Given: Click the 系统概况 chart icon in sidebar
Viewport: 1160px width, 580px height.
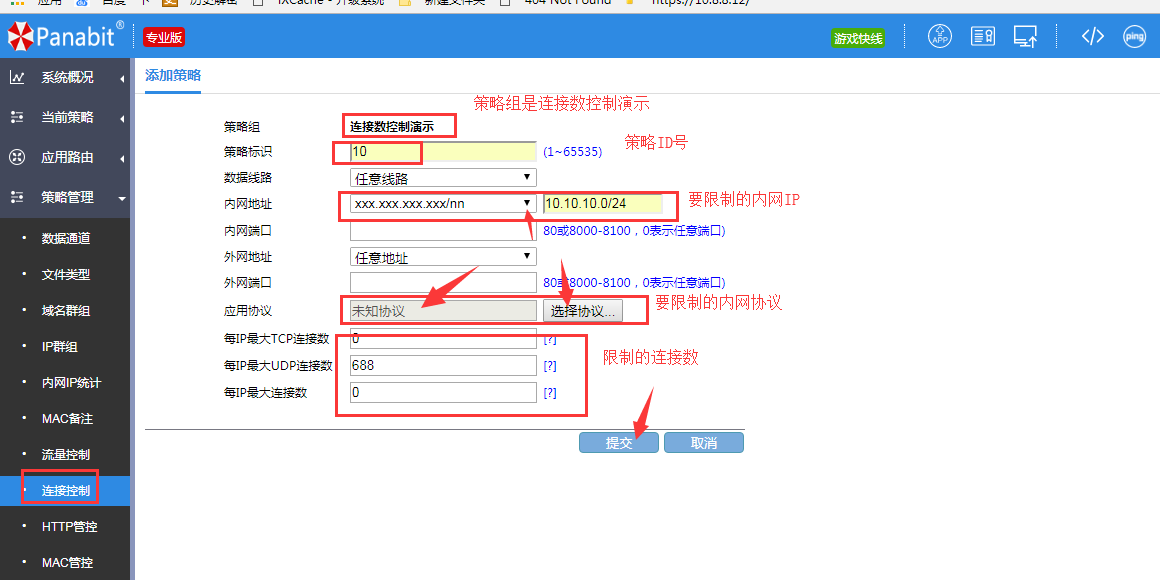Looking at the screenshot, I should coord(17,77).
